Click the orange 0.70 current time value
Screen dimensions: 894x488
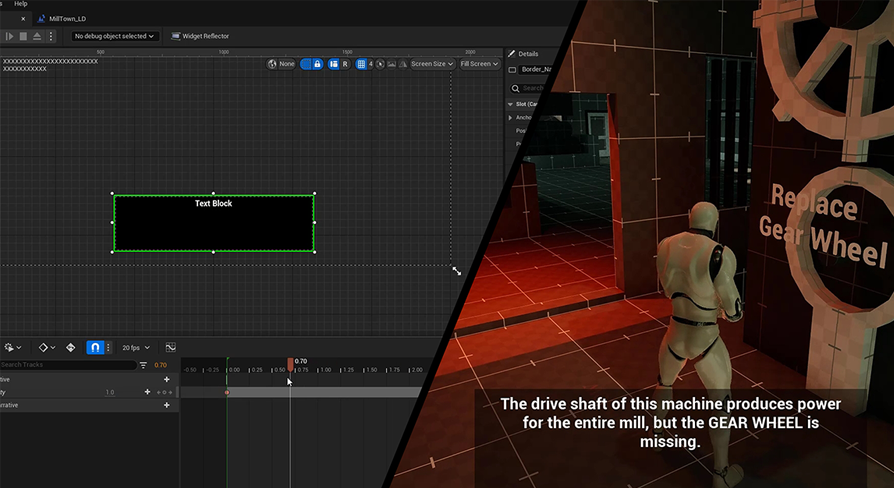(160, 365)
